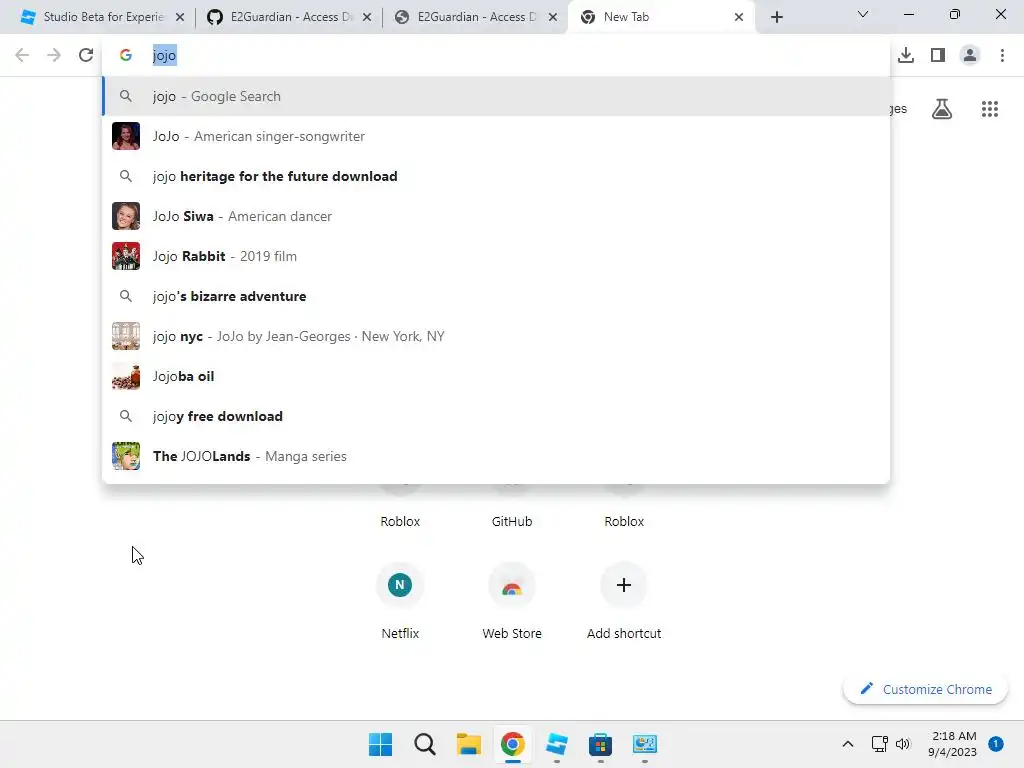Pick JoJo American singer-songwriter suggestion

tap(496, 136)
